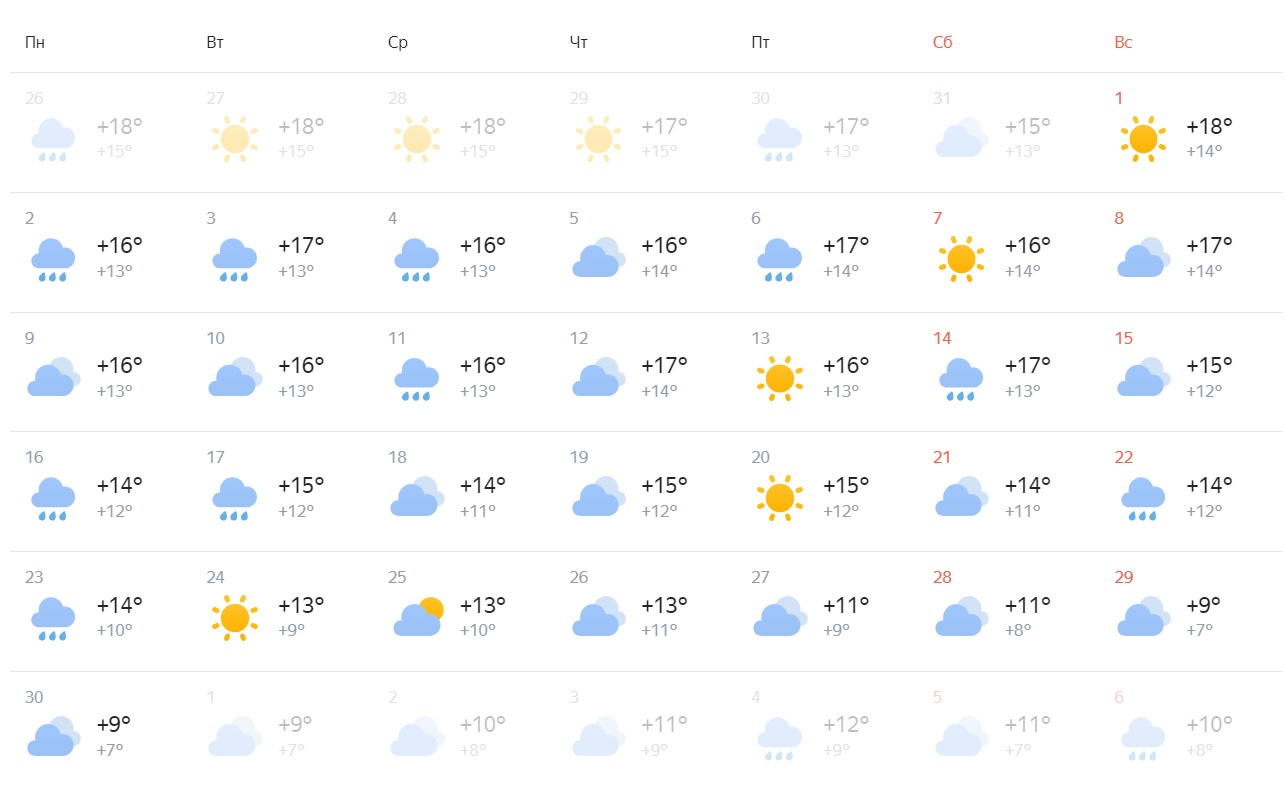This screenshot has width=1285, height=797.
Task: Click the Вс column header
Action: pyautogui.click(x=1123, y=42)
